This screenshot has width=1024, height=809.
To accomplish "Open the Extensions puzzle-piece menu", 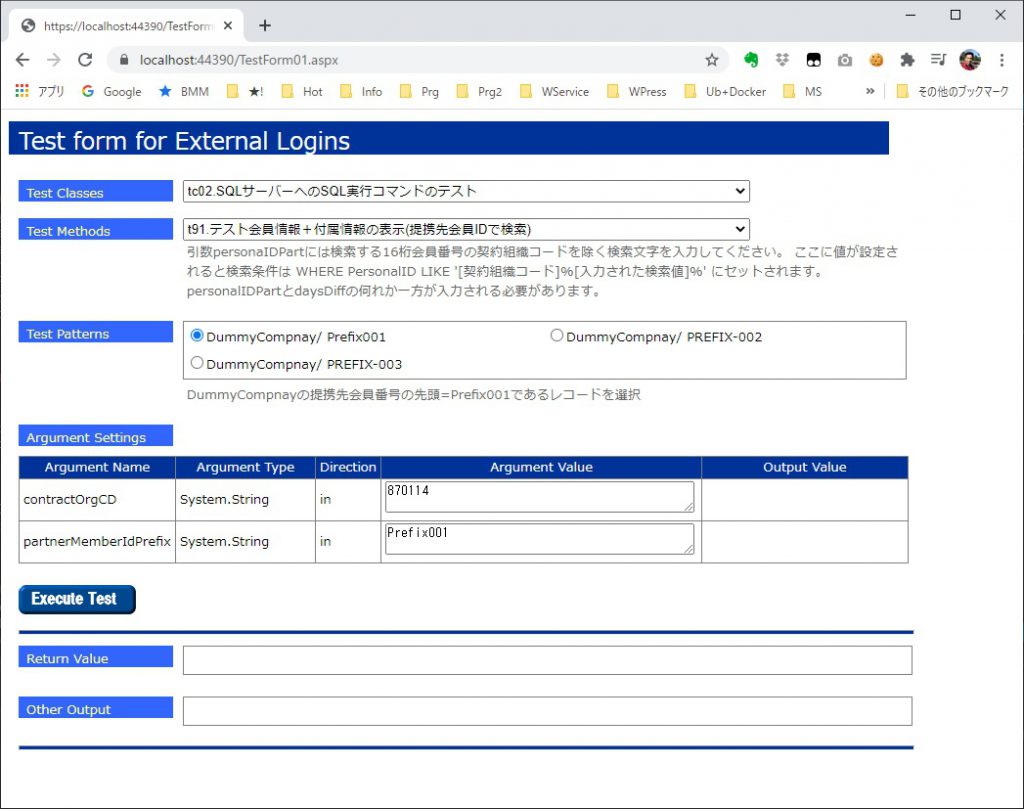I will (907, 60).
